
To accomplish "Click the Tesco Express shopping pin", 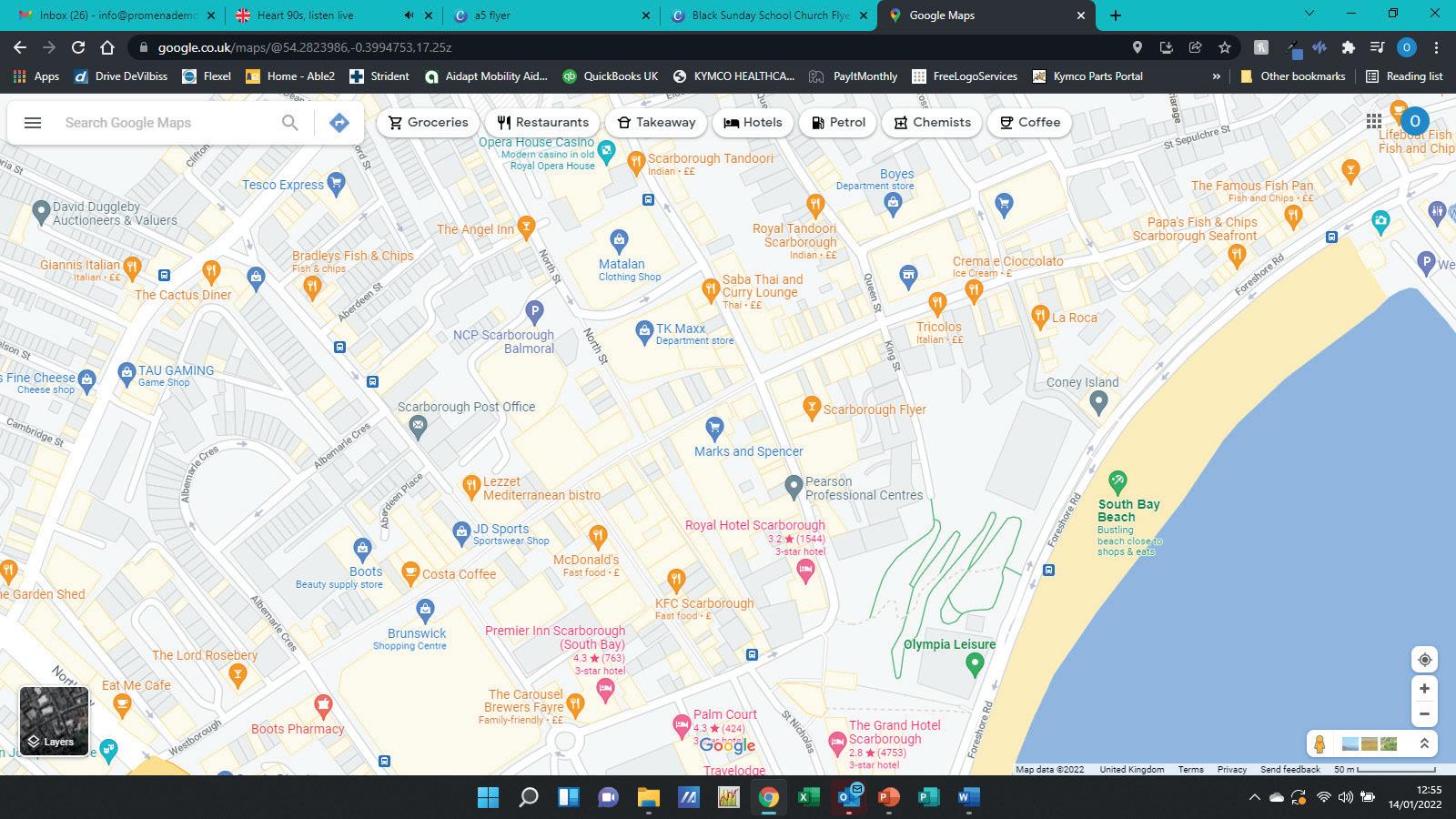I will coord(337,186).
